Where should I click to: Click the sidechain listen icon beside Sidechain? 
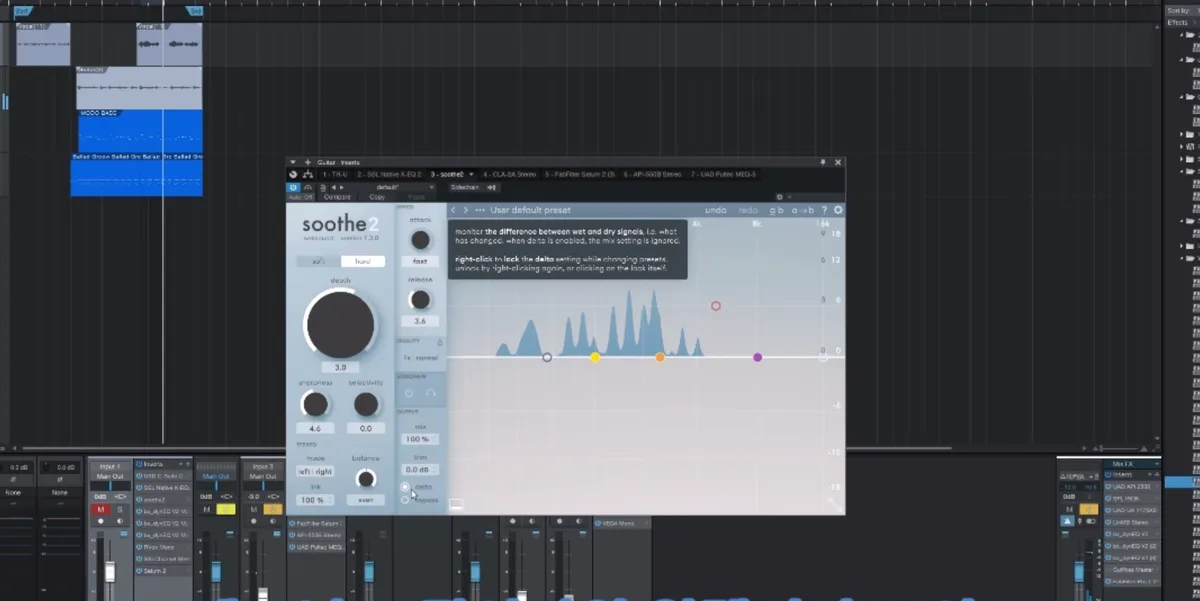click(x=491, y=187)
